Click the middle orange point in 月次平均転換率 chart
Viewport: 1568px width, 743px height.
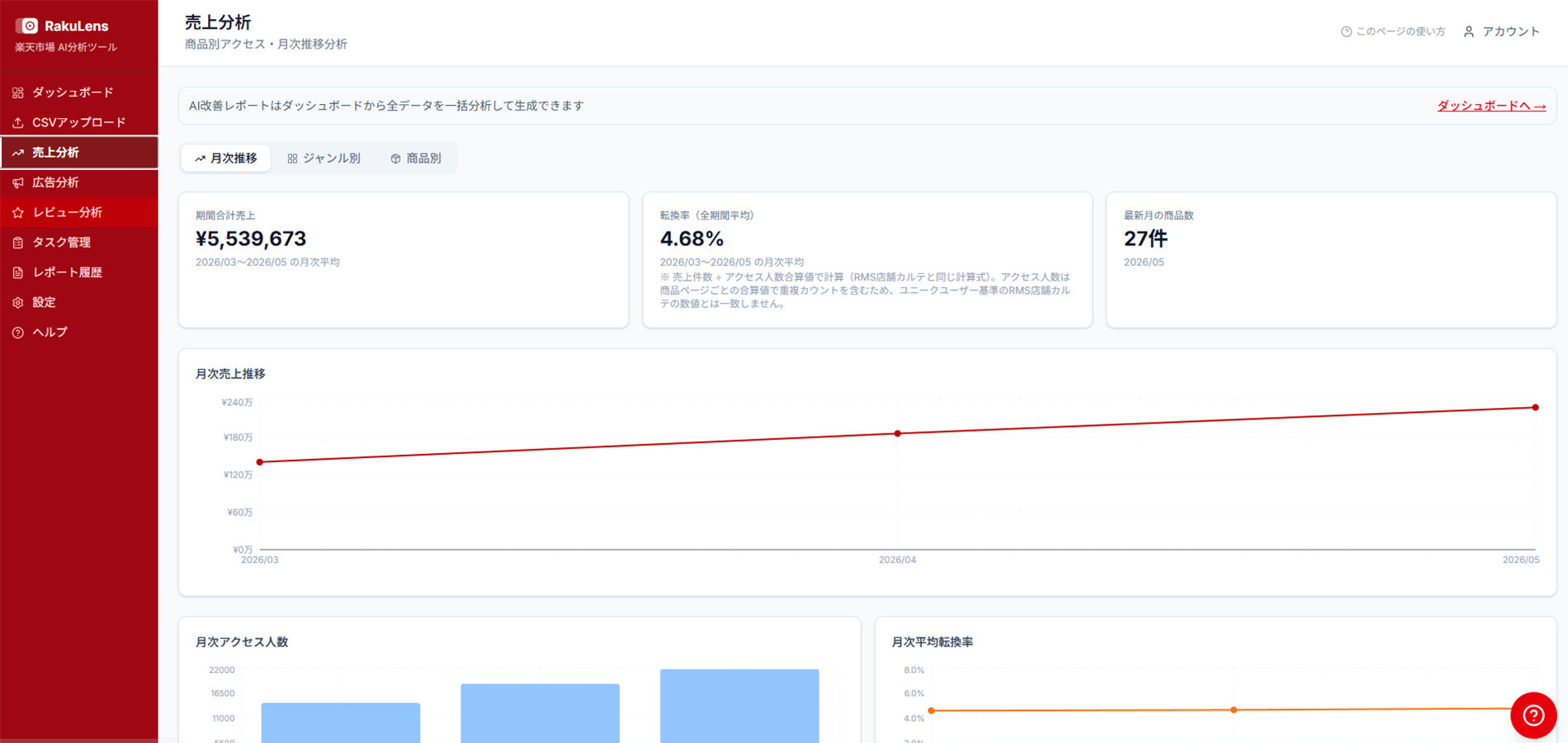click(1234, 710)
